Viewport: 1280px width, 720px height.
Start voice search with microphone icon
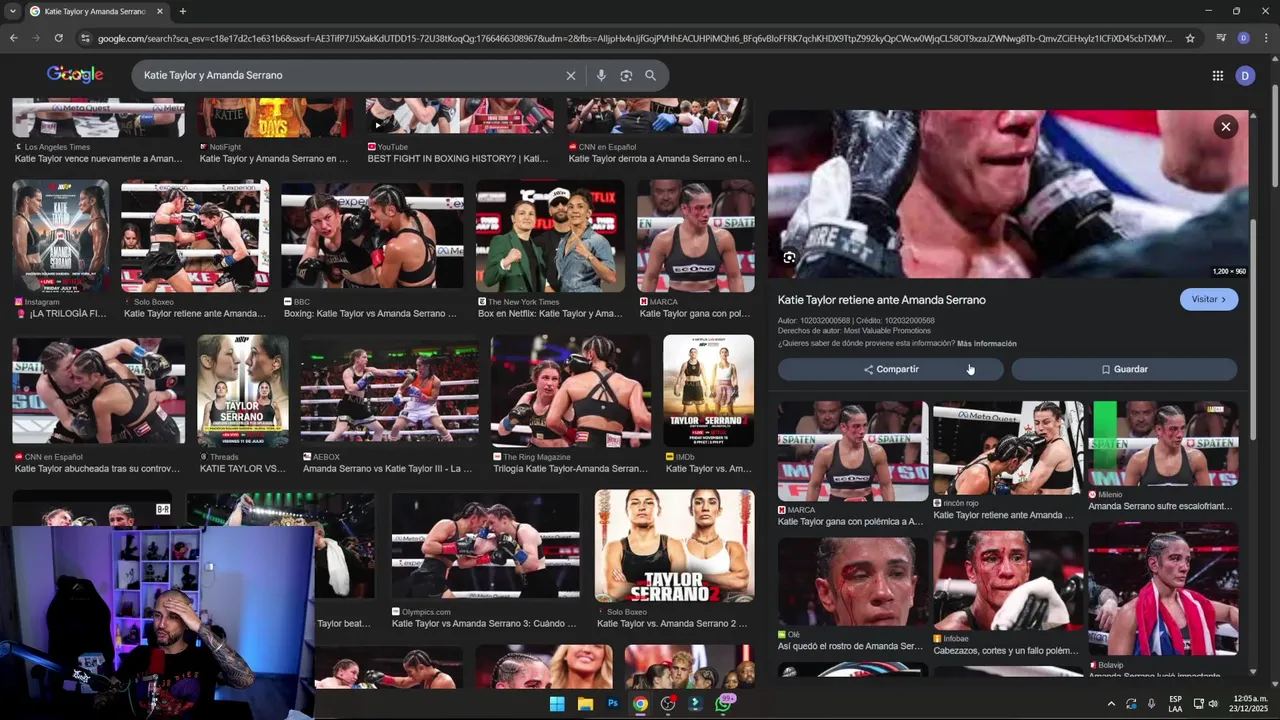pos(601,75)
